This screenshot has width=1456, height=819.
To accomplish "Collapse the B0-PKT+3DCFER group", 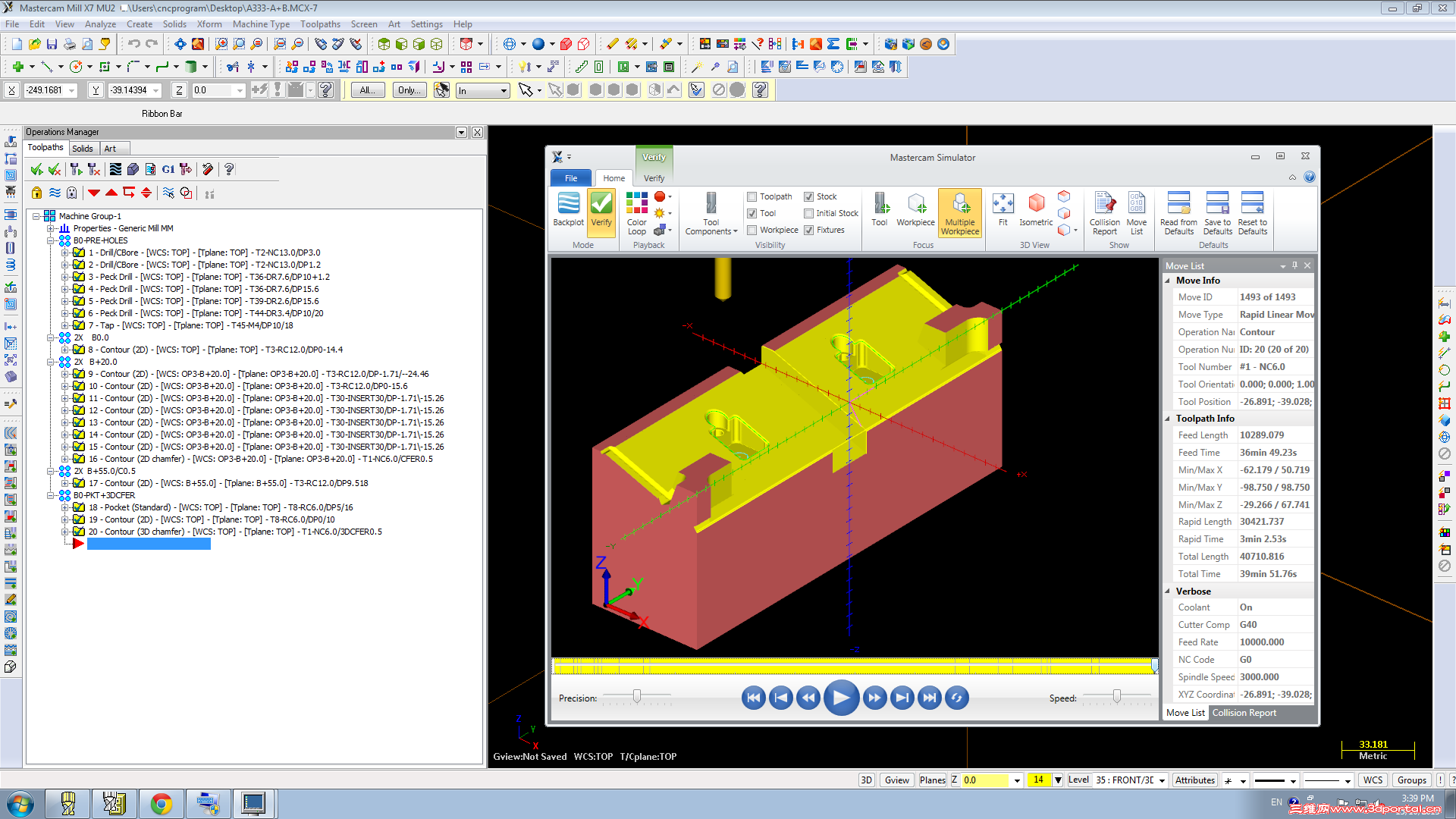I will [x=50, y=495].
